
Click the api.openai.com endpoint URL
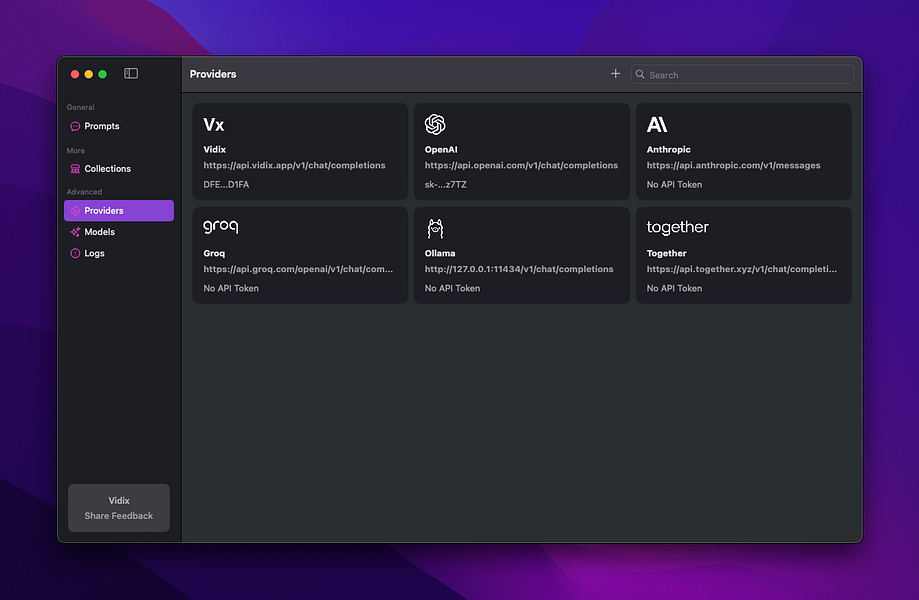[521, 165]
